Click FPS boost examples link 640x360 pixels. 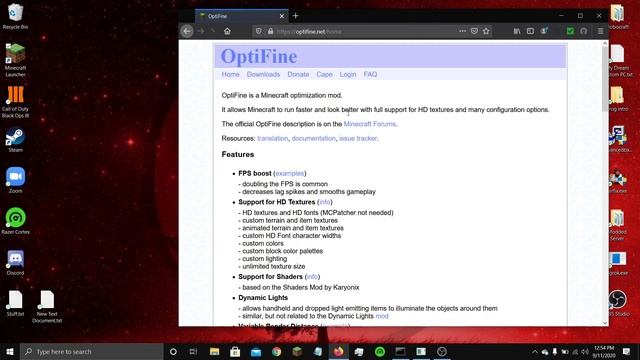(x=290, y=173)
